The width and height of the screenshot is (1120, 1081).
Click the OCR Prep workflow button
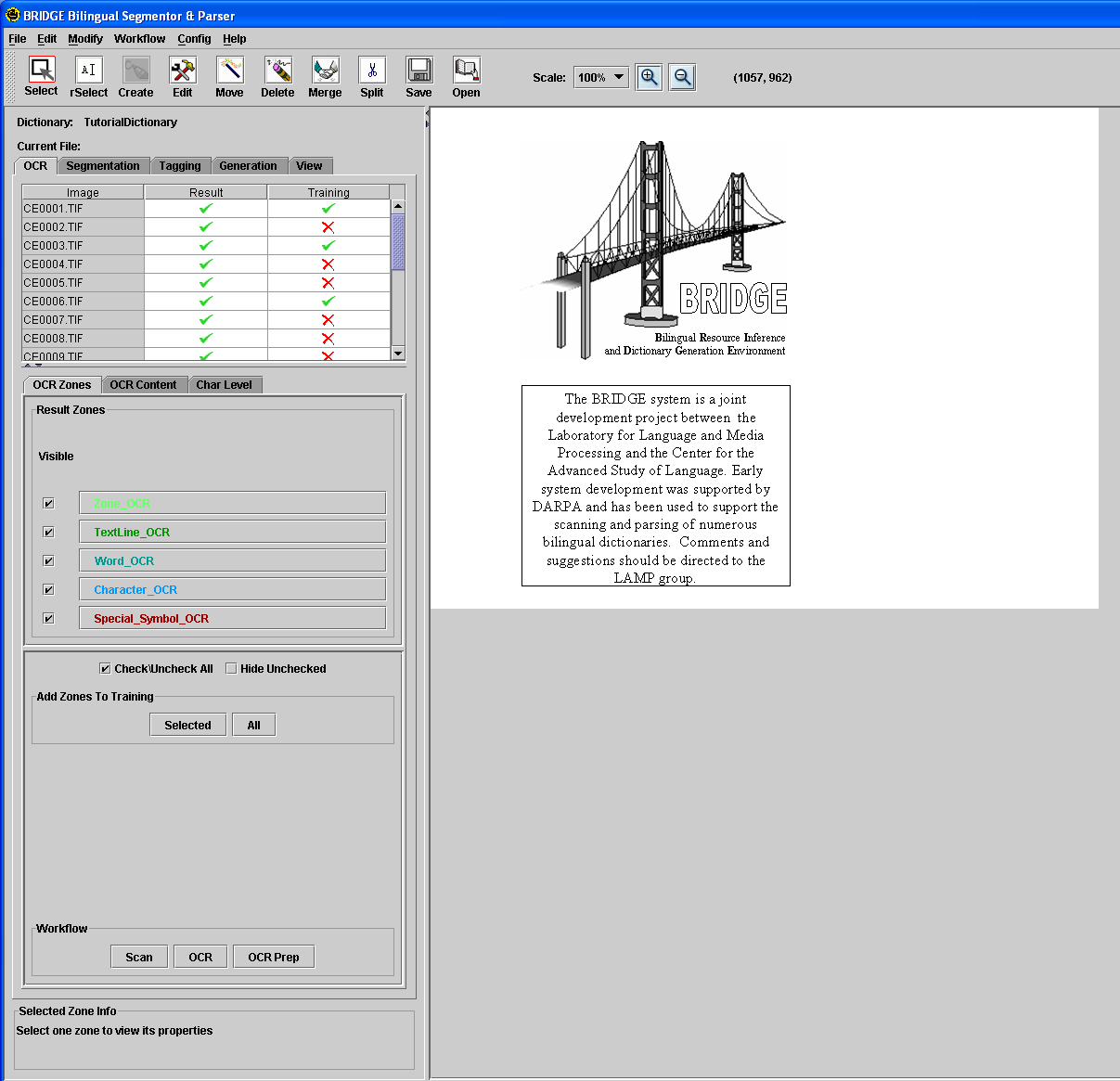273,958
